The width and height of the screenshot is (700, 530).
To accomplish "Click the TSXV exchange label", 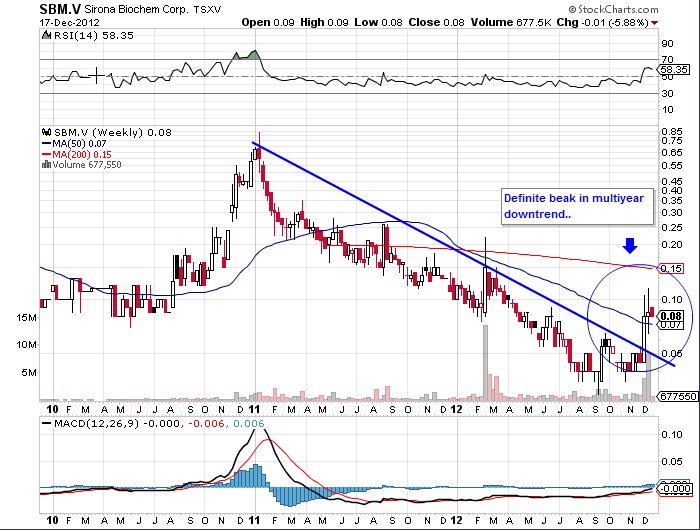I will 207,9.
